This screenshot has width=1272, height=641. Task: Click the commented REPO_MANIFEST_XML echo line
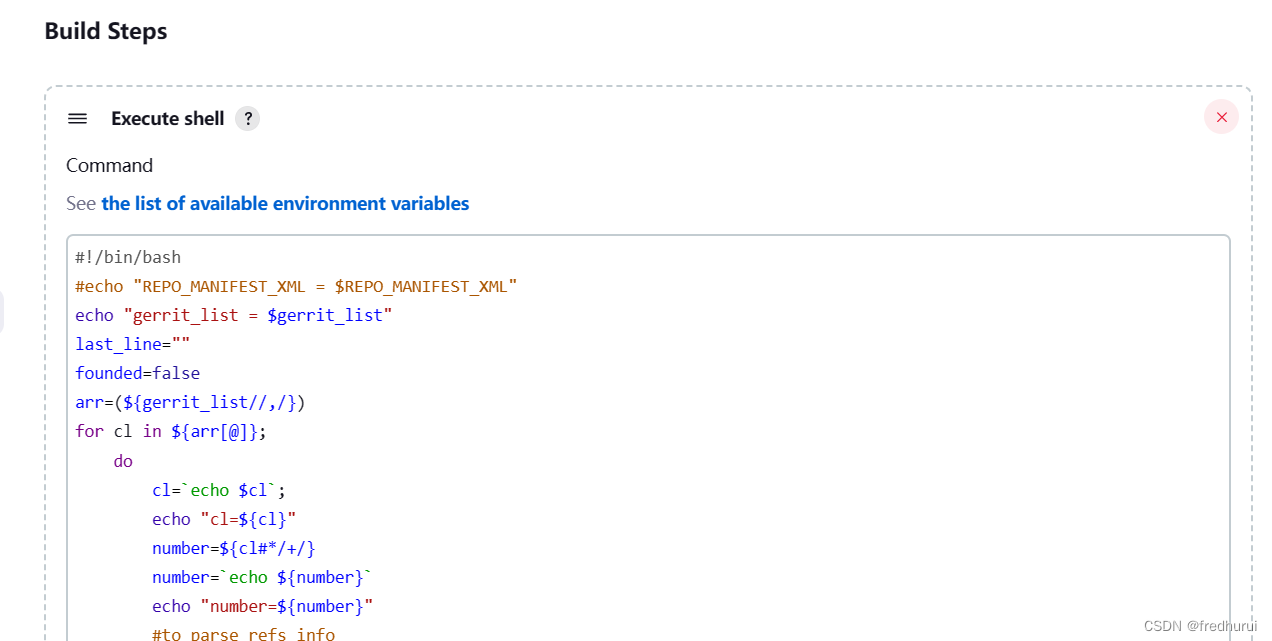click(x=297, y=286)
